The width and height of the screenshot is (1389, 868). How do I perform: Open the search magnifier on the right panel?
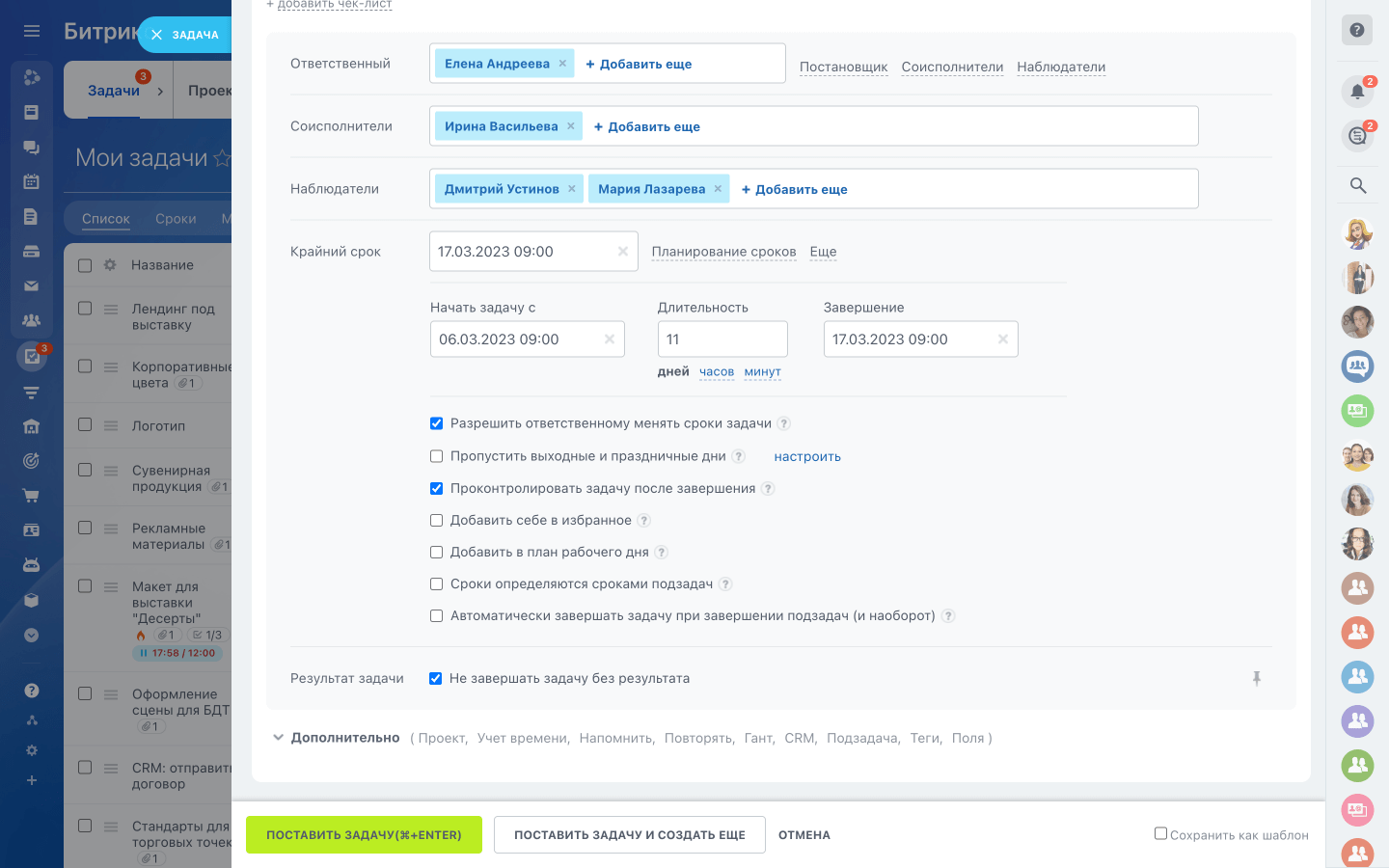pyautogui.click(x=1358, y=185)
